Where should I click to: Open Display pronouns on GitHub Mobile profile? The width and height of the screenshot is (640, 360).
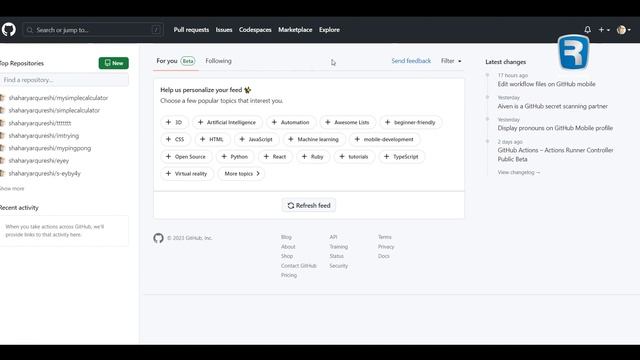555,128
